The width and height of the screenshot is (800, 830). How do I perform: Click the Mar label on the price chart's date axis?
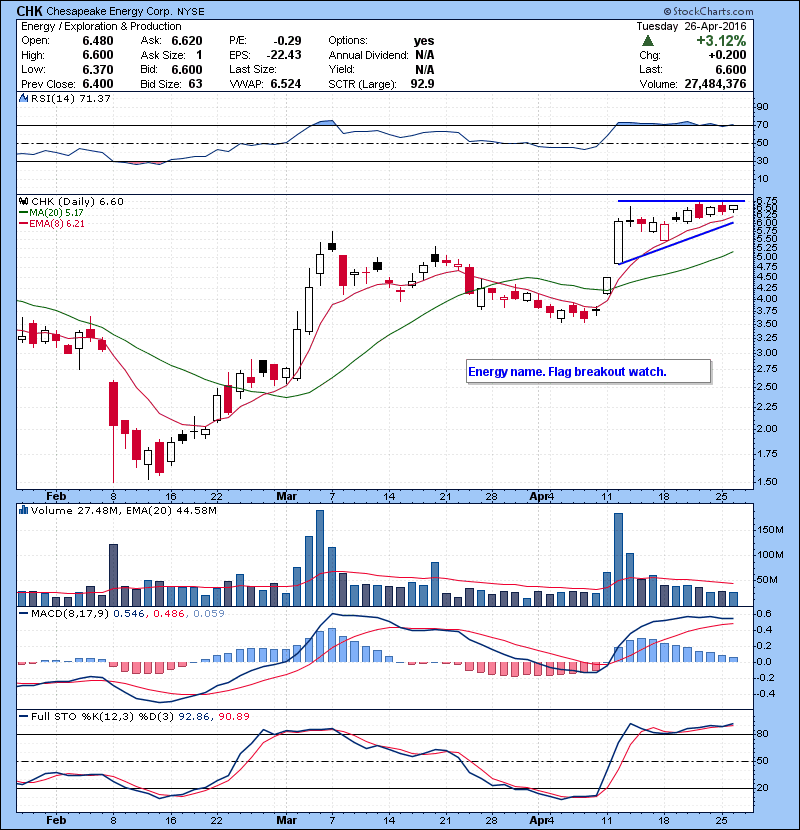[x=286, y=496]
